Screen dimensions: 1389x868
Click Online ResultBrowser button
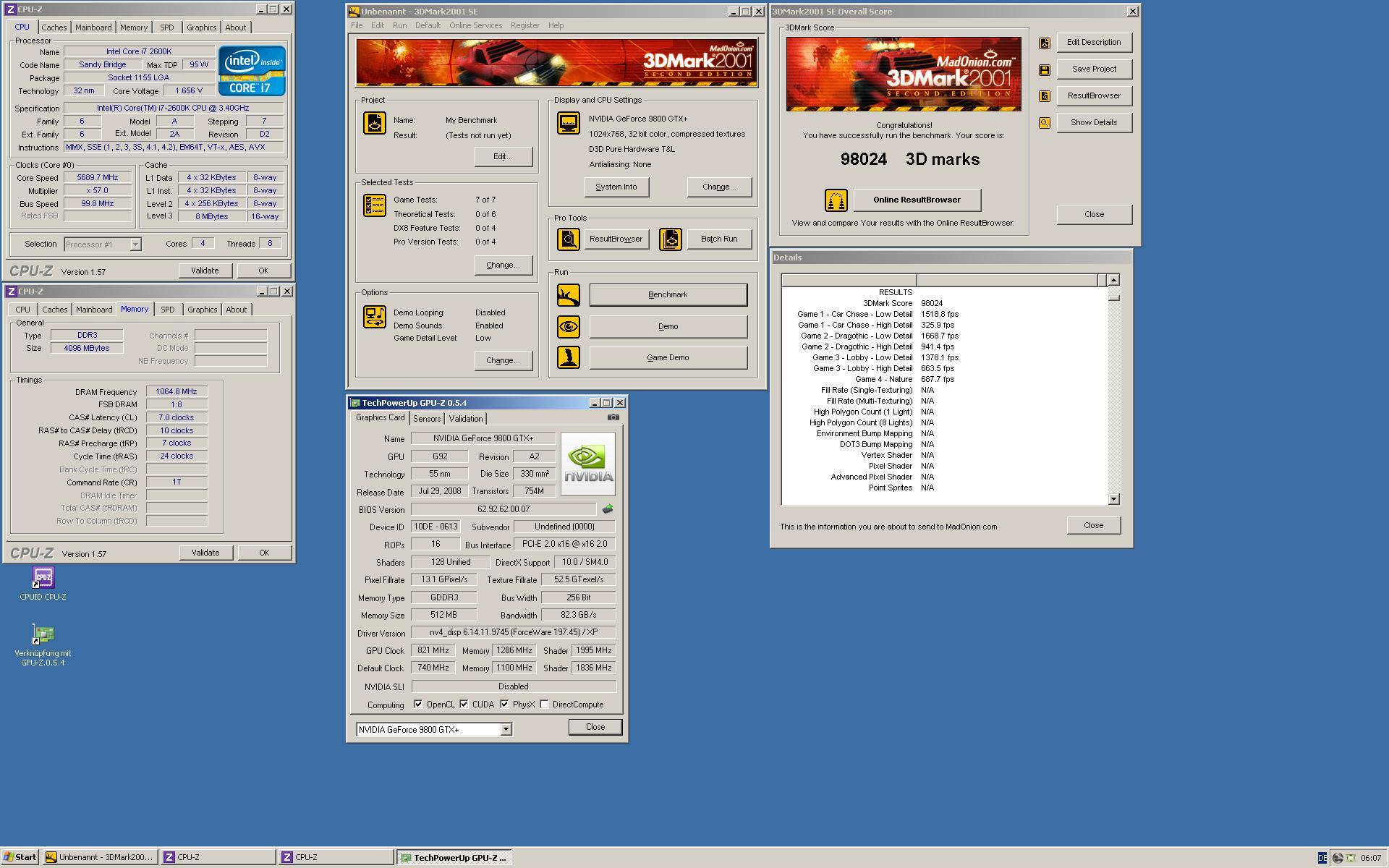(917, 200)
